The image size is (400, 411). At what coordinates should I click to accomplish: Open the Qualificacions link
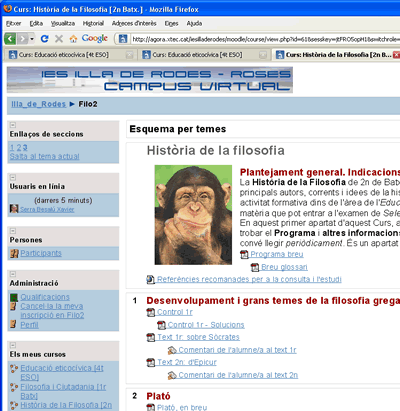[45, 297]
